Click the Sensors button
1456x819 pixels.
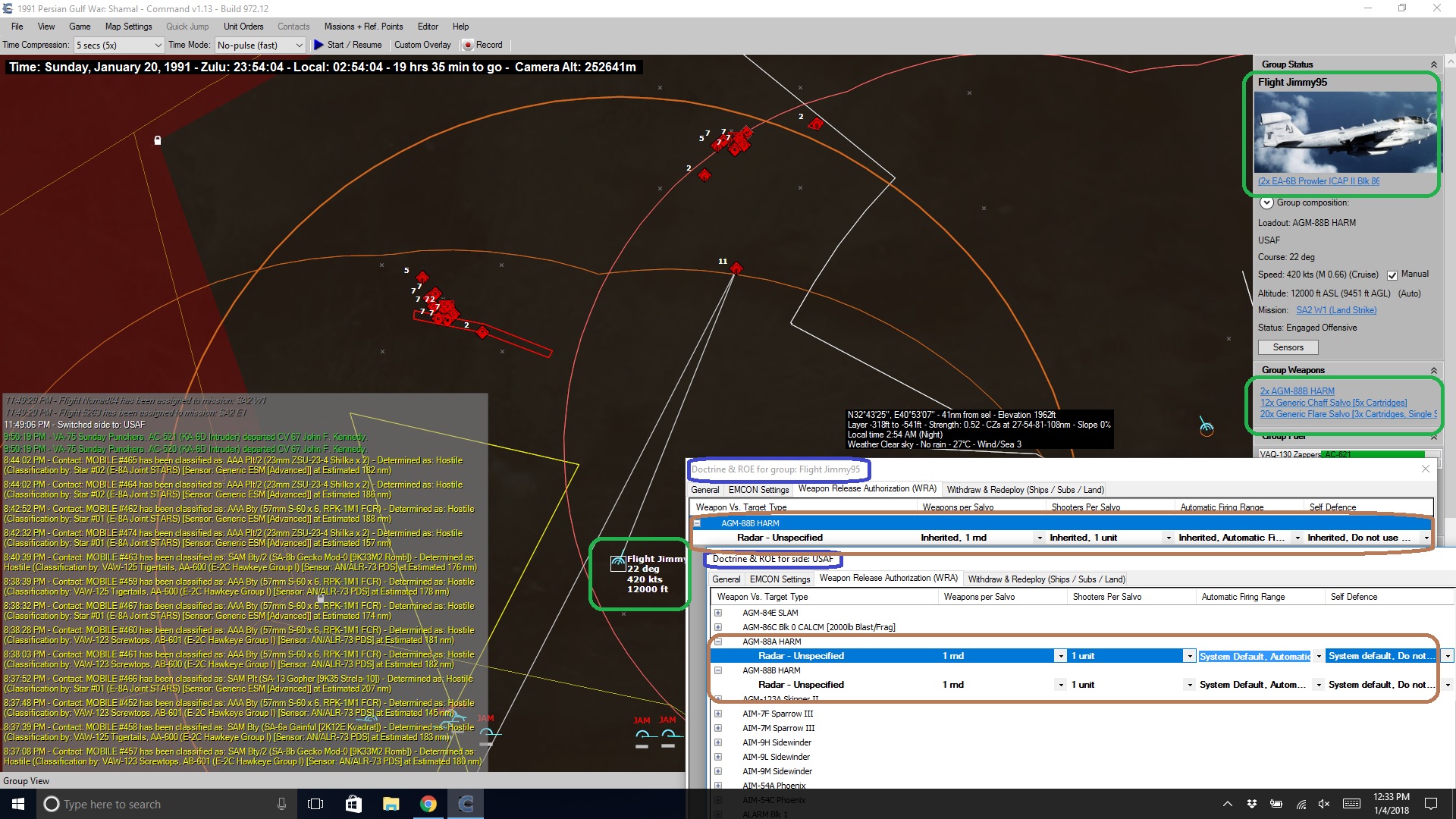(x=1288, y=347)
